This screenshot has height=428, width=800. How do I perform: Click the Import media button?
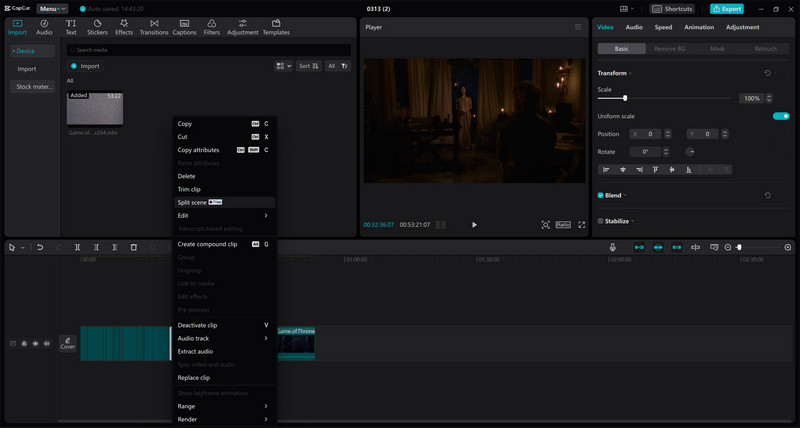(85, 66)
